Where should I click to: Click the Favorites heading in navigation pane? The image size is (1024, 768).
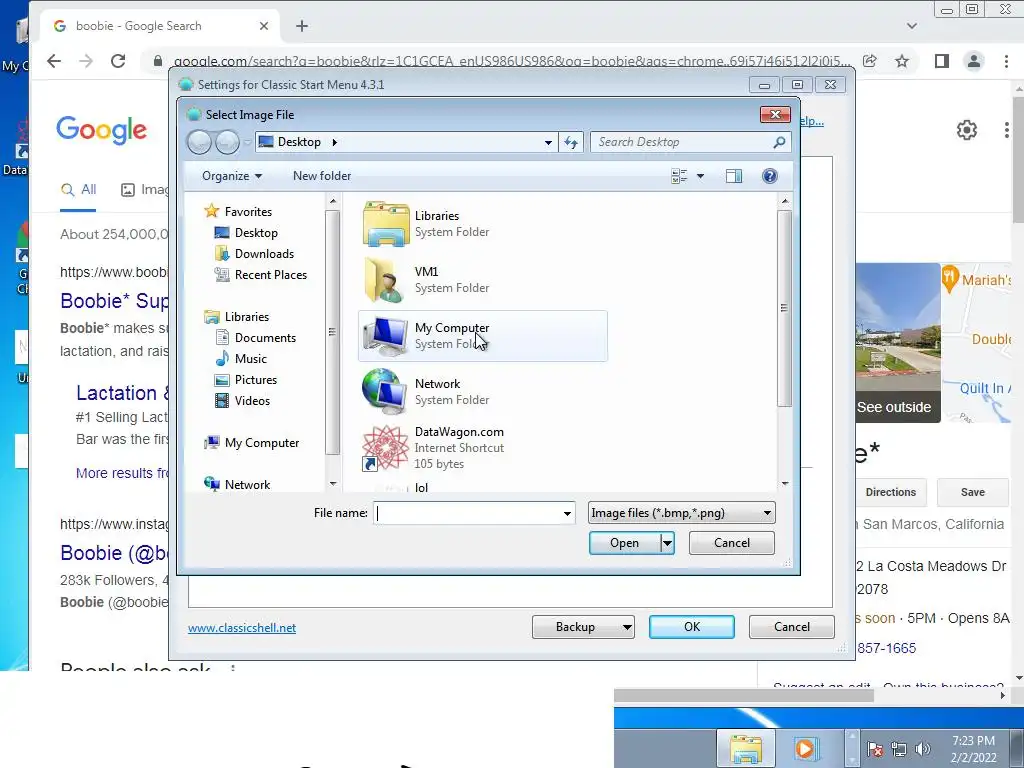click(248, 212)
